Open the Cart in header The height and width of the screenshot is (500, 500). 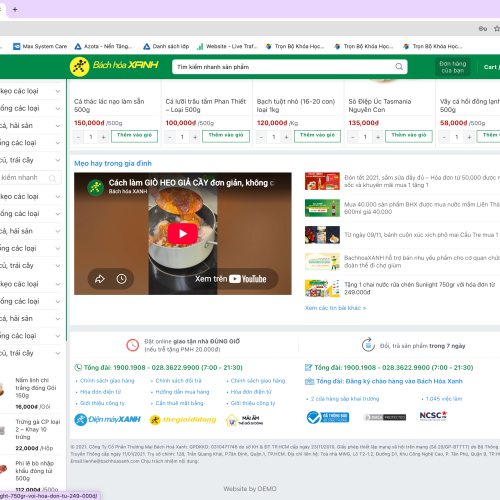click(491, 67)
